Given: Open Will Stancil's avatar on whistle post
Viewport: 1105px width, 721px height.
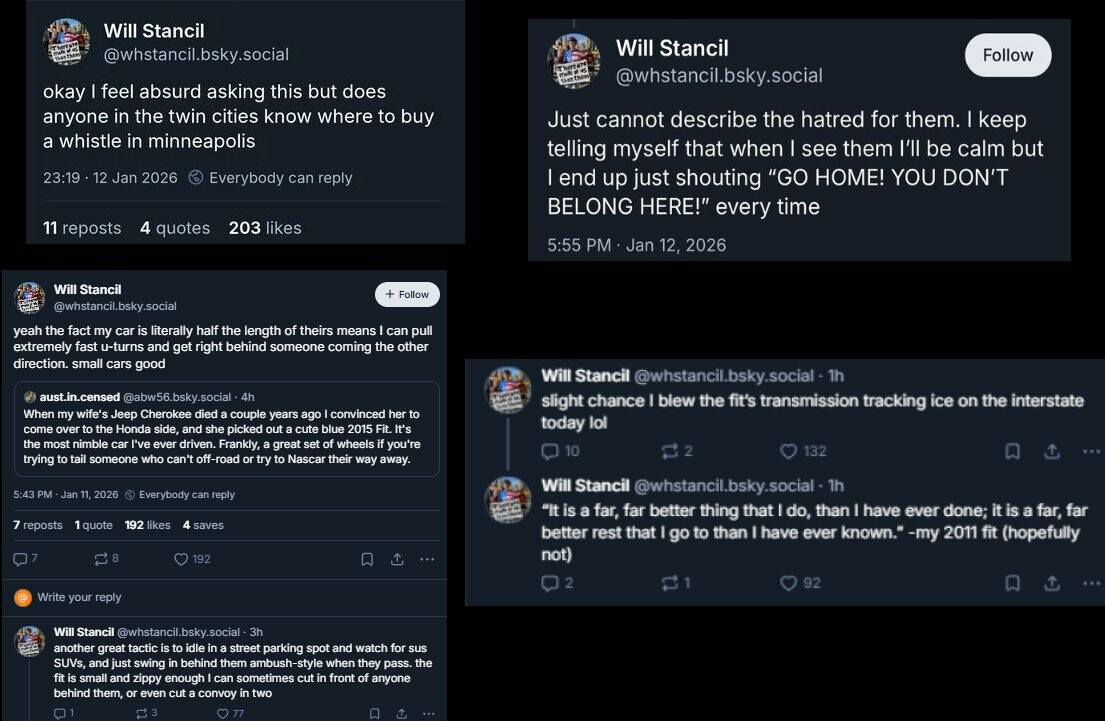Looking at the screenshot, I should coord(67,42).
